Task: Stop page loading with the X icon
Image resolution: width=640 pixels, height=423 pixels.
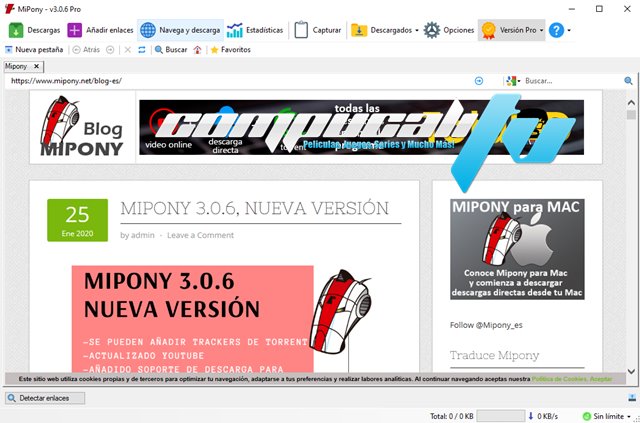Action: click(128, 50)
